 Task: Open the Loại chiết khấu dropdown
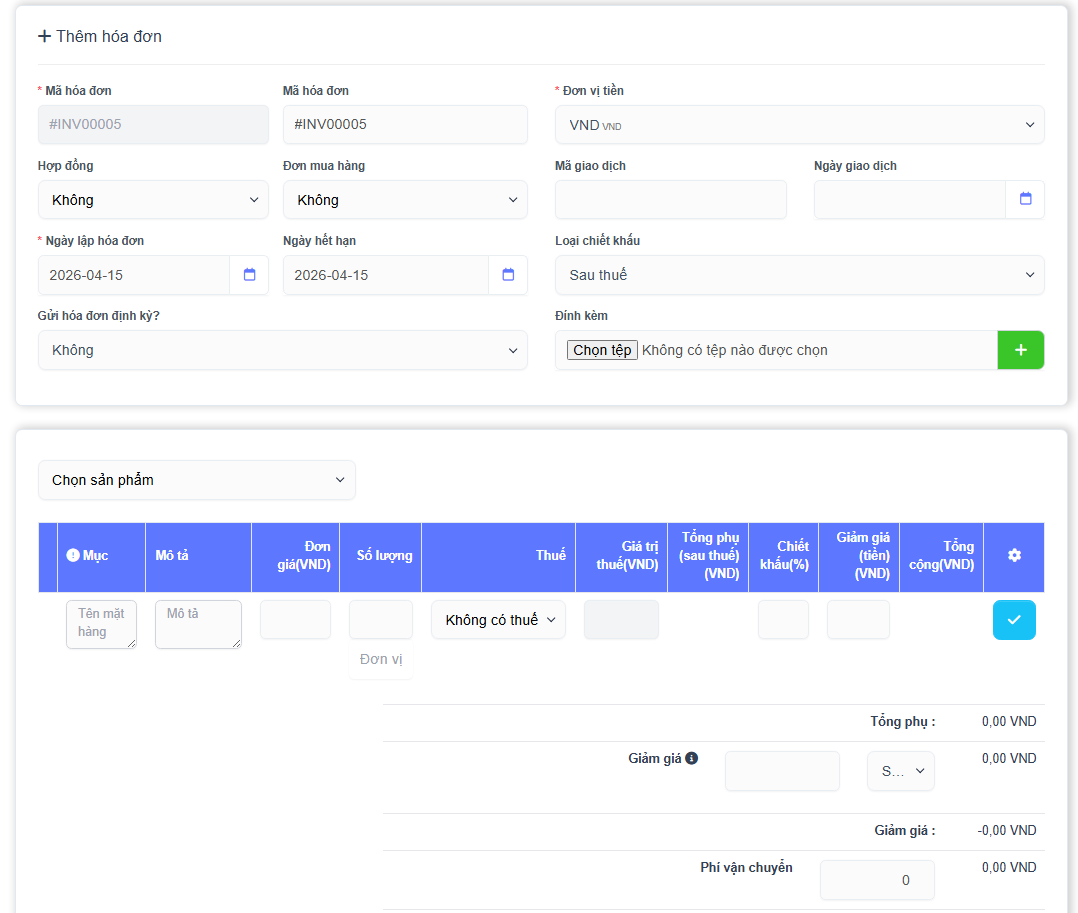(x=799, y=275)
